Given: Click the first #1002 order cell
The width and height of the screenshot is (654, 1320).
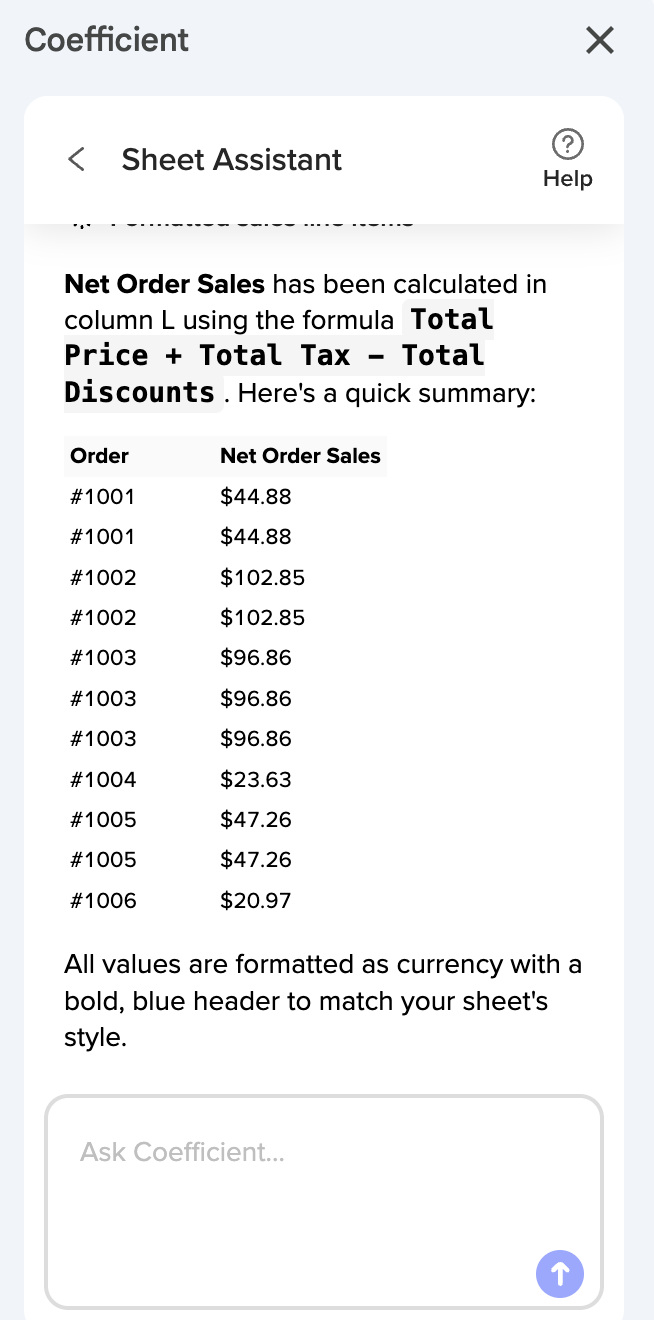Looking at the screenshot, I should click(x=103, y=577).
